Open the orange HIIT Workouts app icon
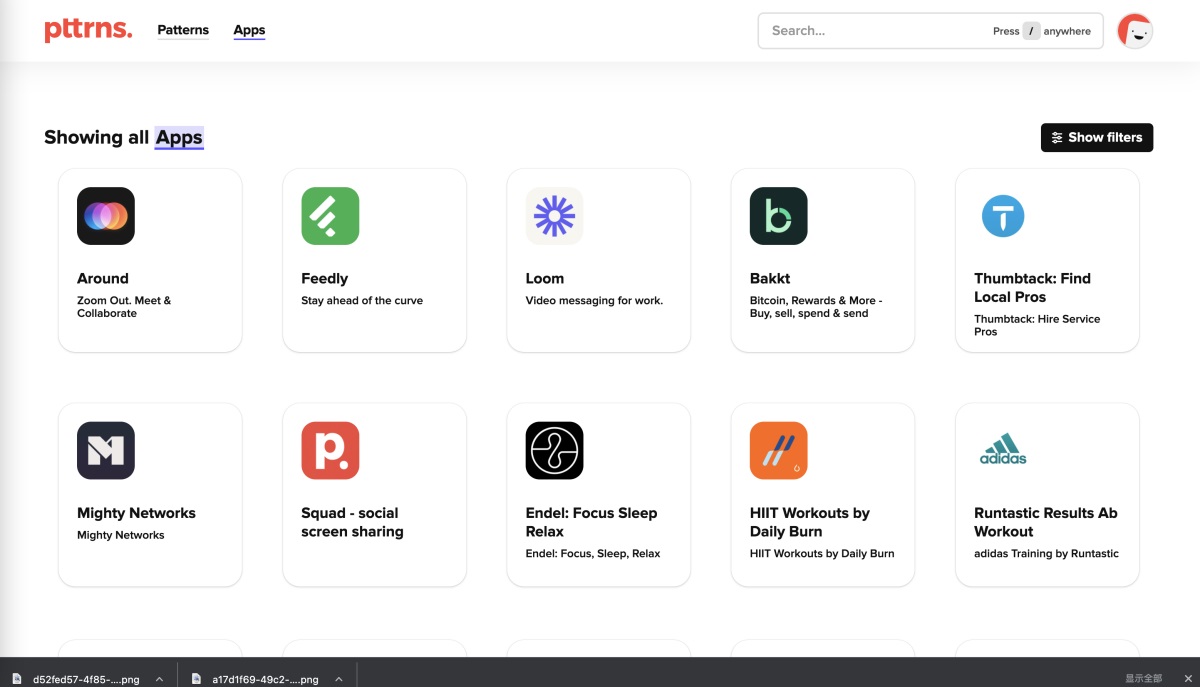Image resolution: width=1200 pixels, height=687 pixels. (778, 451)
